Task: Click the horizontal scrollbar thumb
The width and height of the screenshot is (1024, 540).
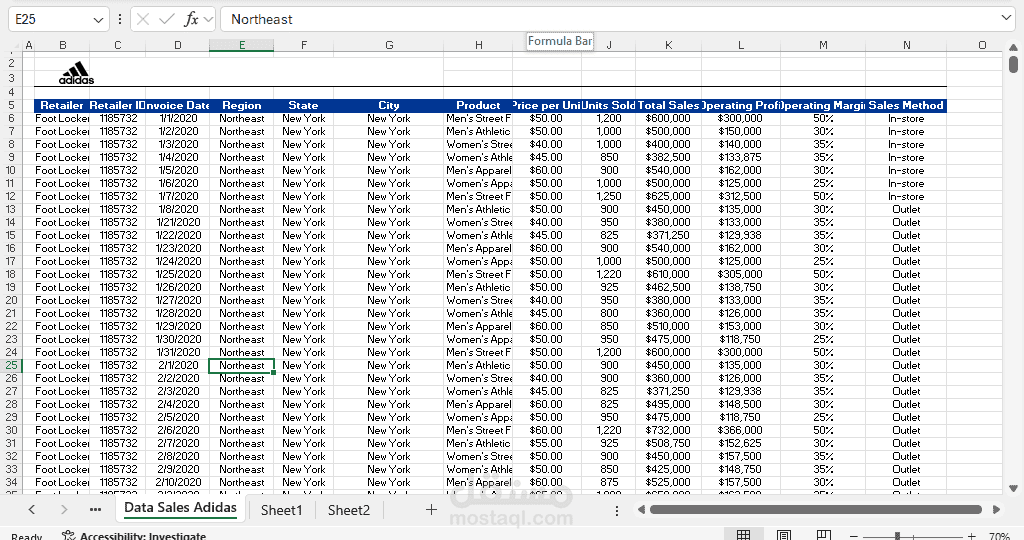Action: (x=816, y=509)
